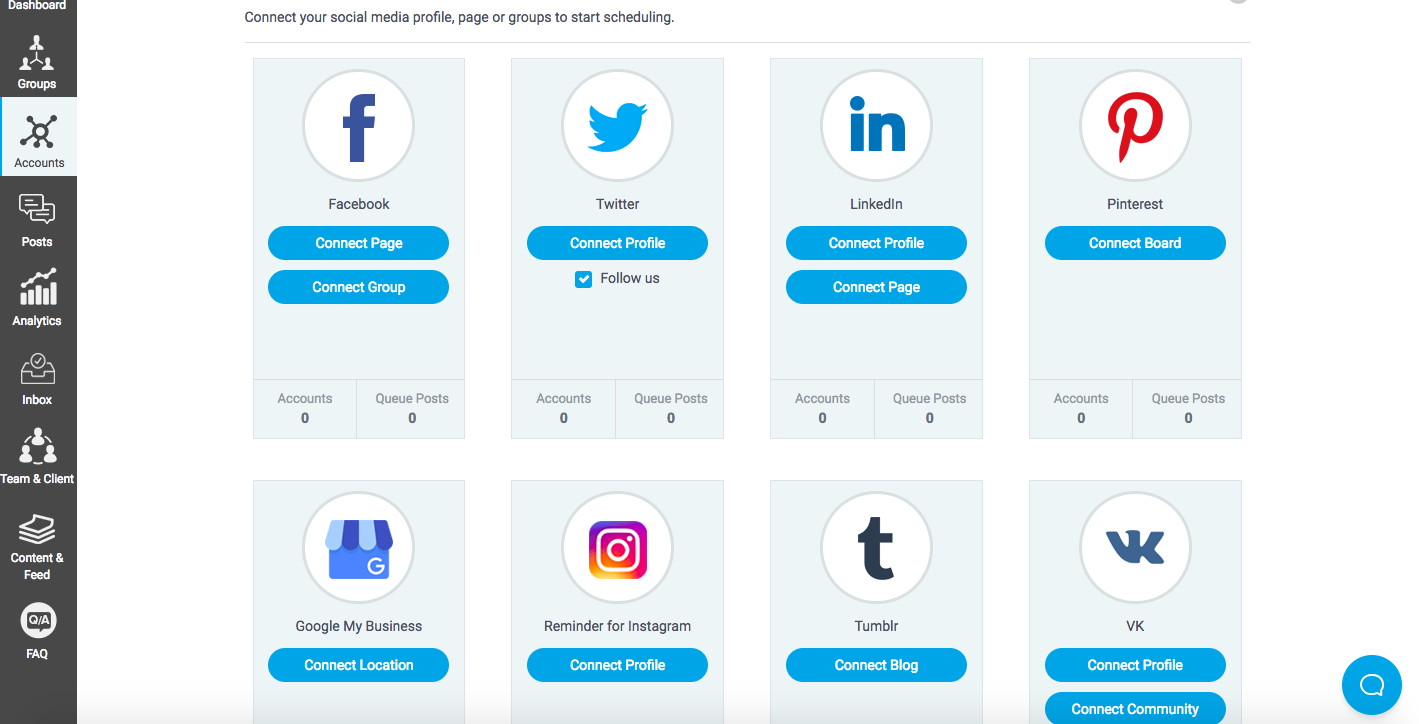Open the chat support bubble
The image size is (1419, 724).
coord(1371,685)
